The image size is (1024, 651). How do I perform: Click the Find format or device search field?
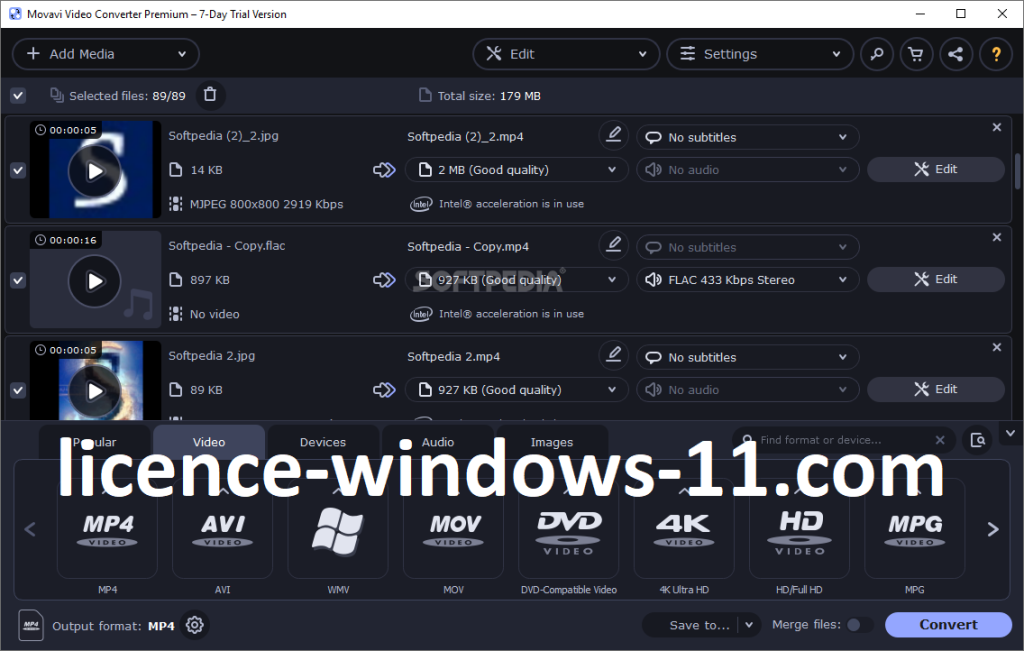(x=840, y=440)
